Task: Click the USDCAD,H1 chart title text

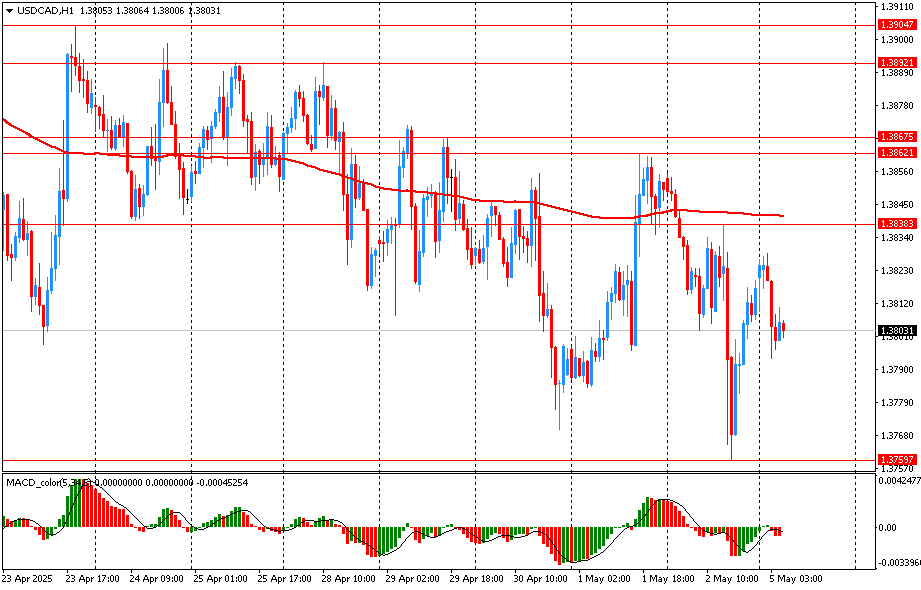Action: coord(45,9)
